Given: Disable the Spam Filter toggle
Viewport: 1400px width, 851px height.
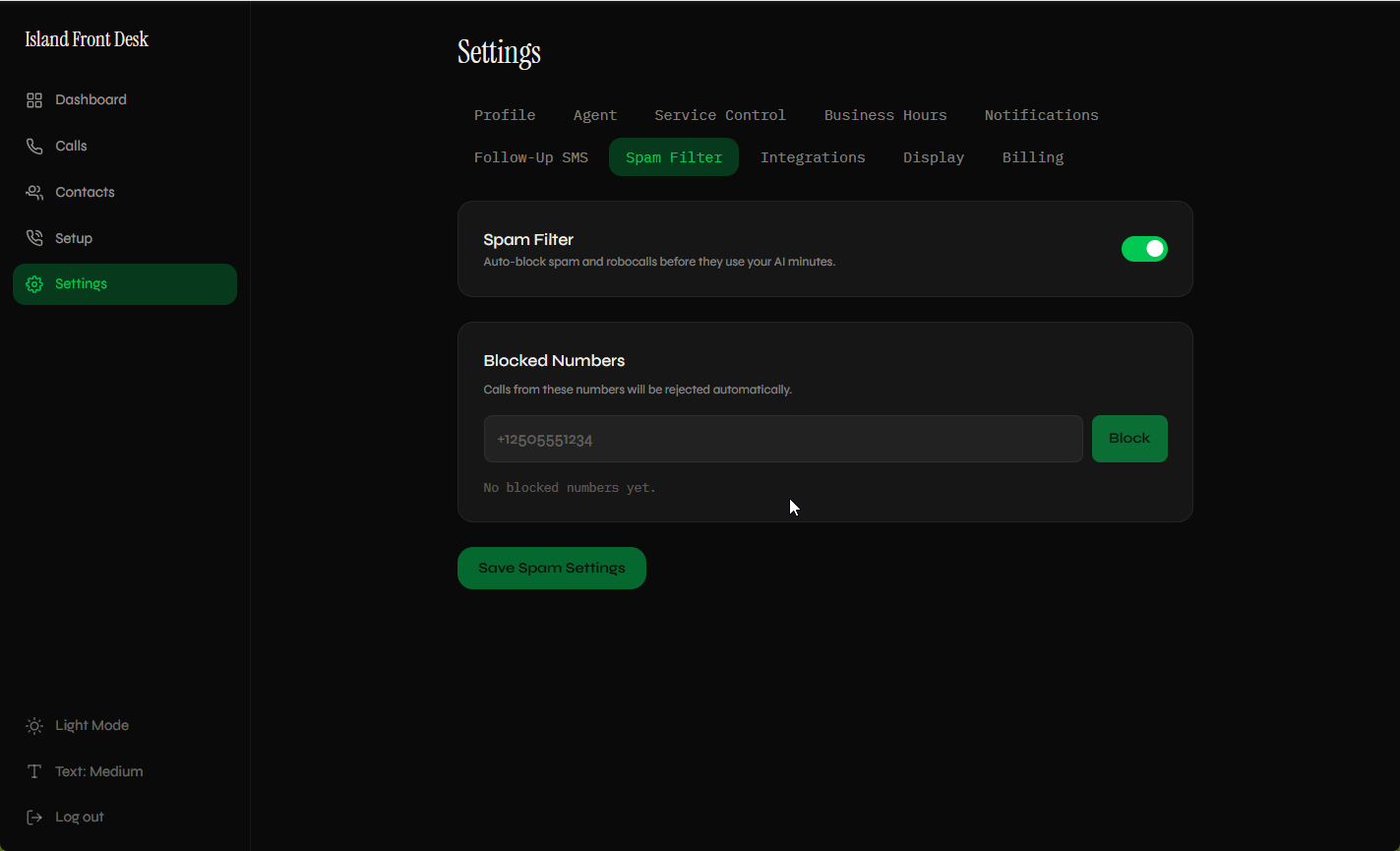Looking at the screenshot, I should click(1144, 248).
